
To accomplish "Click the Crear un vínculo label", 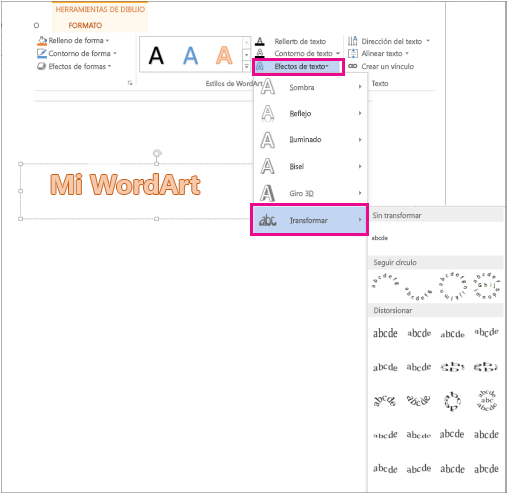I will pos(388,66).
